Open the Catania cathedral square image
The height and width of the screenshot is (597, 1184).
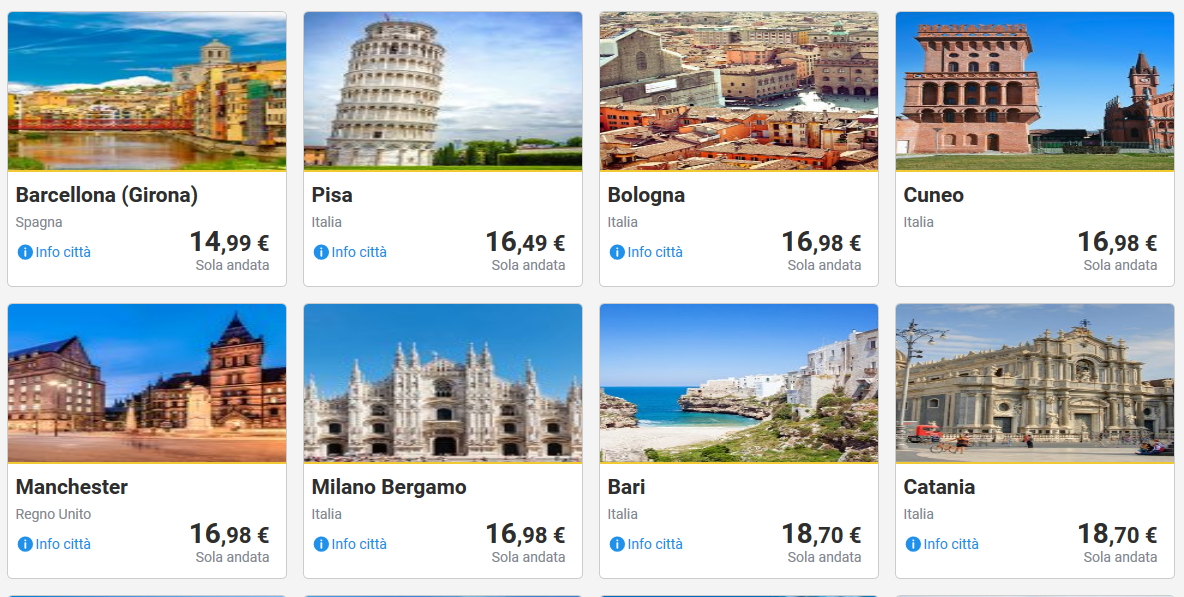tap(1035, 383)
